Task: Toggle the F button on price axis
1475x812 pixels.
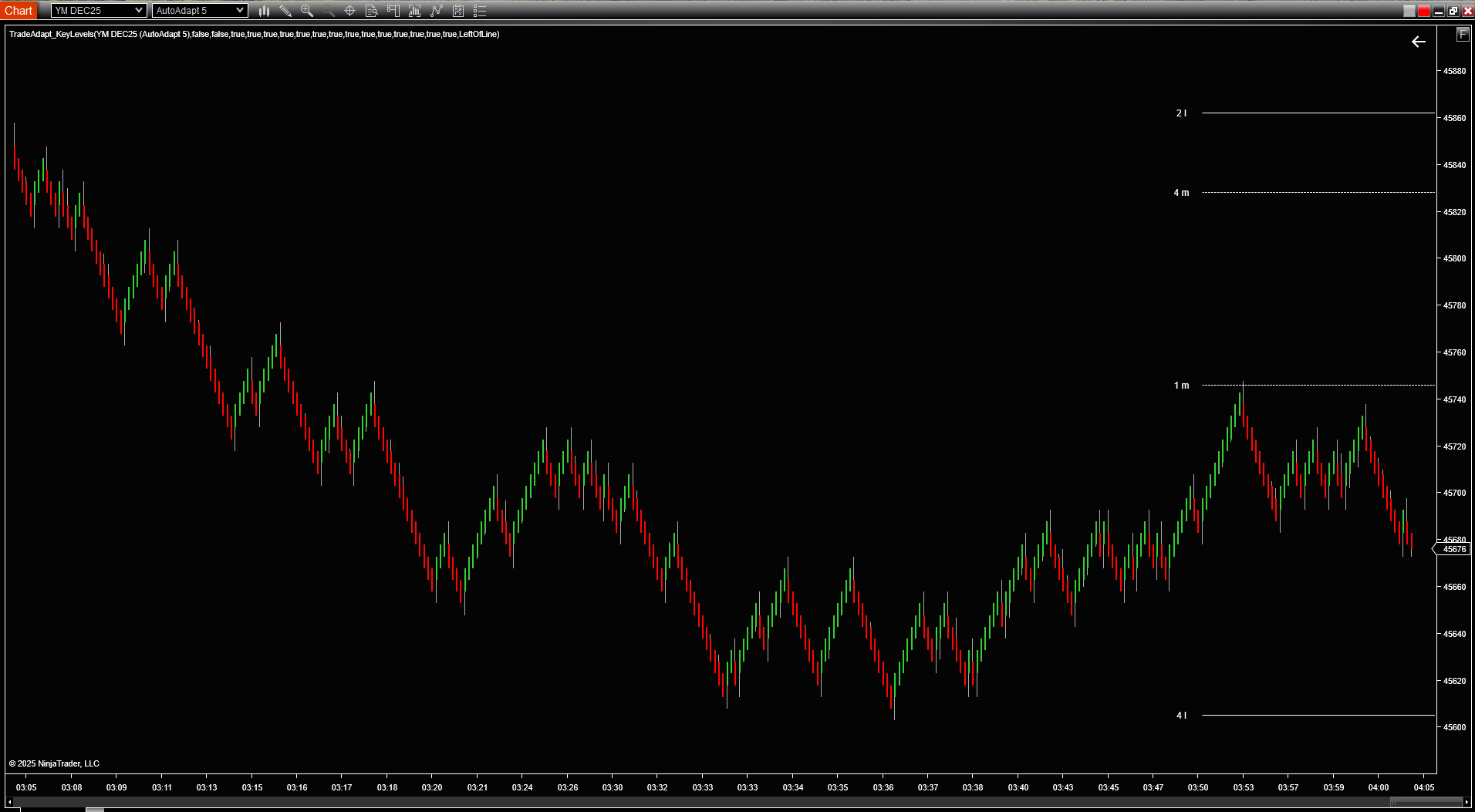Action: [1462, 35]
